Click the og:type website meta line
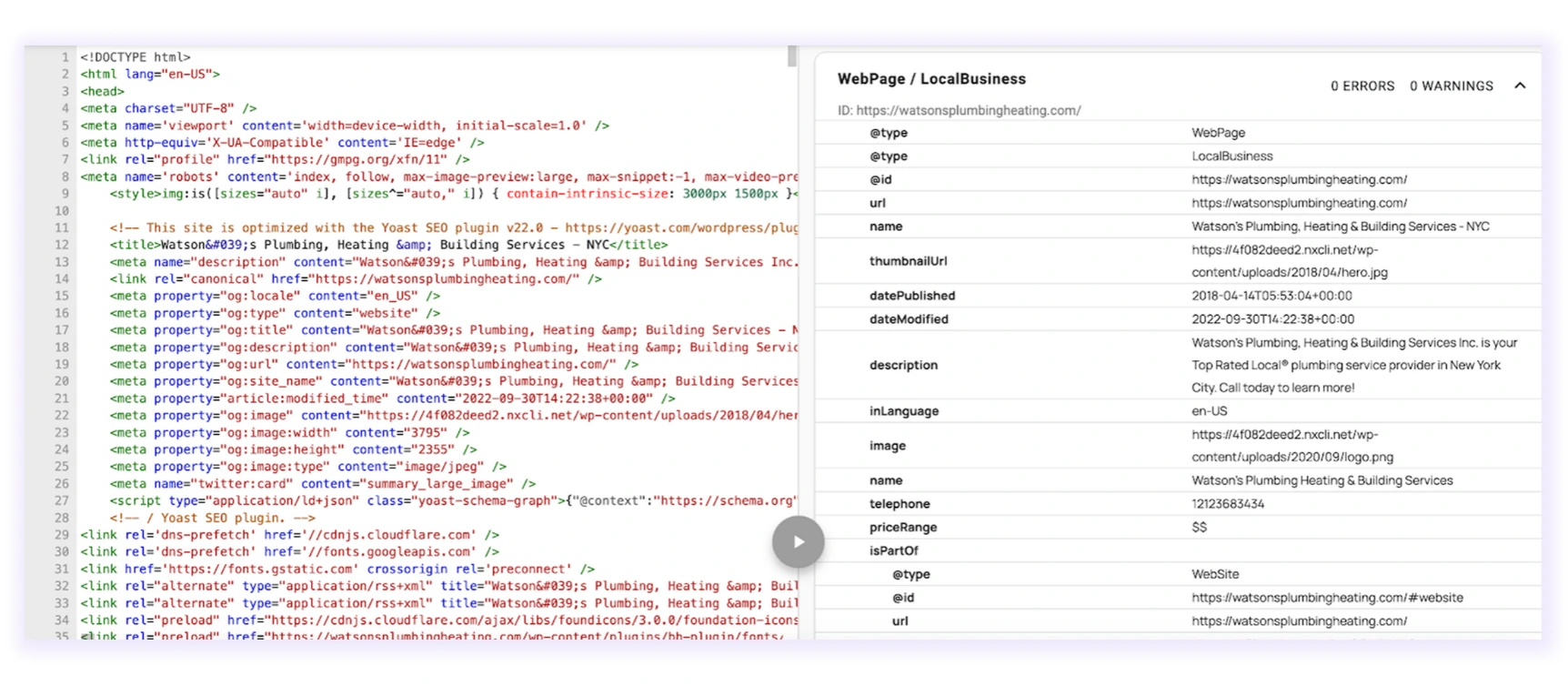 pyautogui.click(x=275, y=313)
